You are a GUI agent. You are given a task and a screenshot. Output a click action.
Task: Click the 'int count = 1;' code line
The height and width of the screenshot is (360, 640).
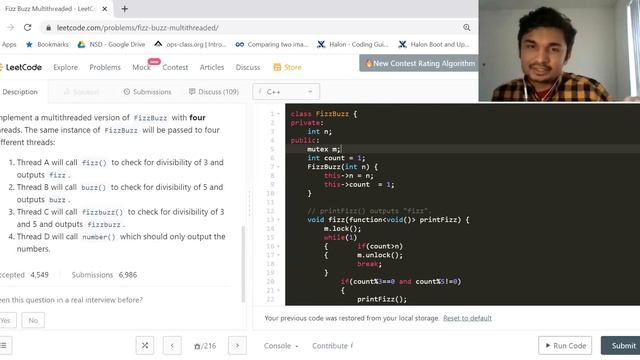tap(336, 158)
